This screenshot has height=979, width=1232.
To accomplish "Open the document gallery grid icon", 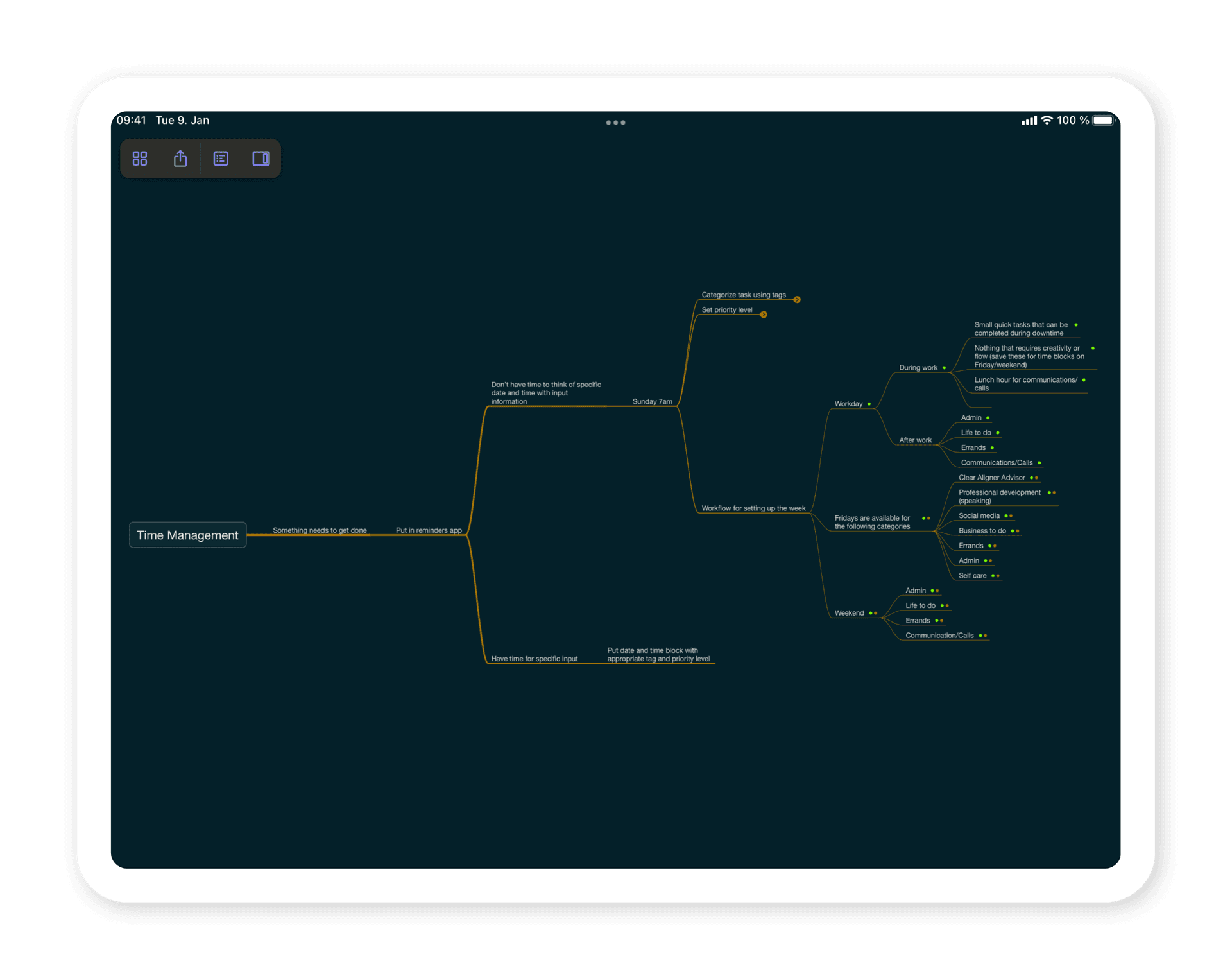I will pos(140,158).
